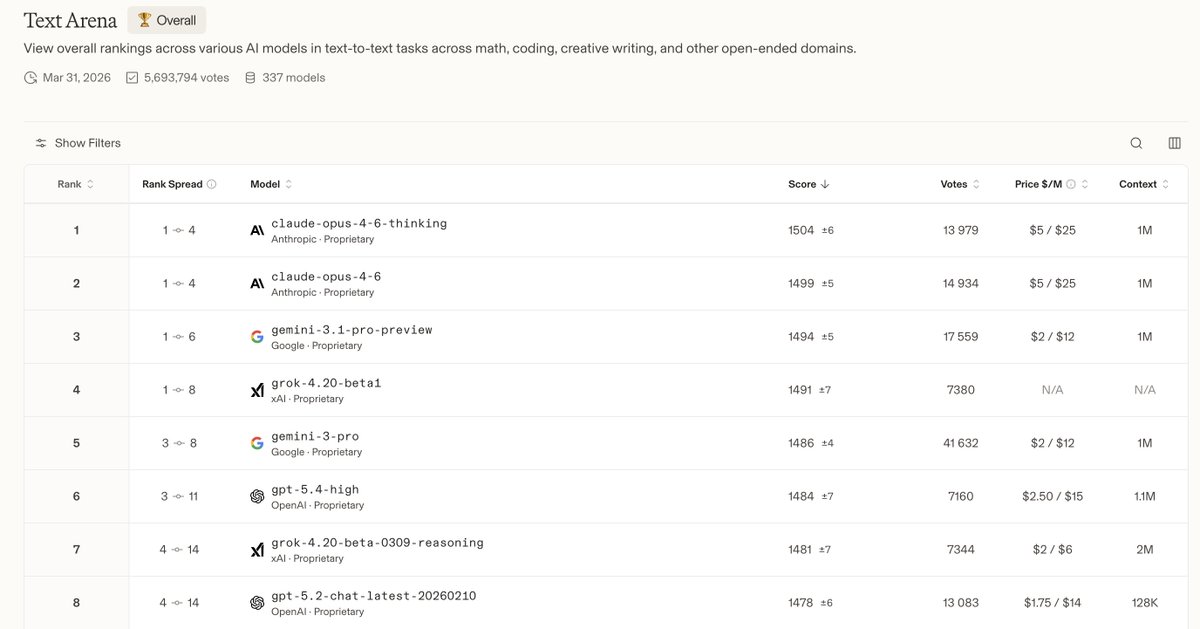The width and height of the screenshot is (1200, 629).
Task: Click the 13 979 votes cell
Action: tap(961, 230)
